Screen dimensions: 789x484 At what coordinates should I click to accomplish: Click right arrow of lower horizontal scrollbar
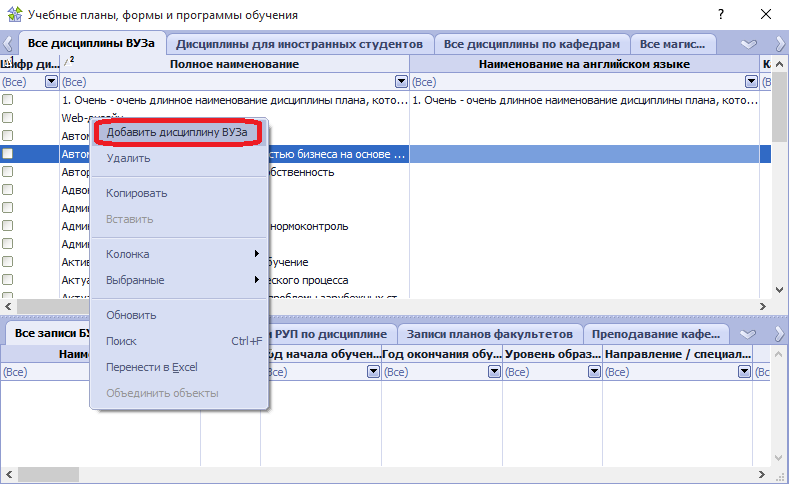[763, 474]
